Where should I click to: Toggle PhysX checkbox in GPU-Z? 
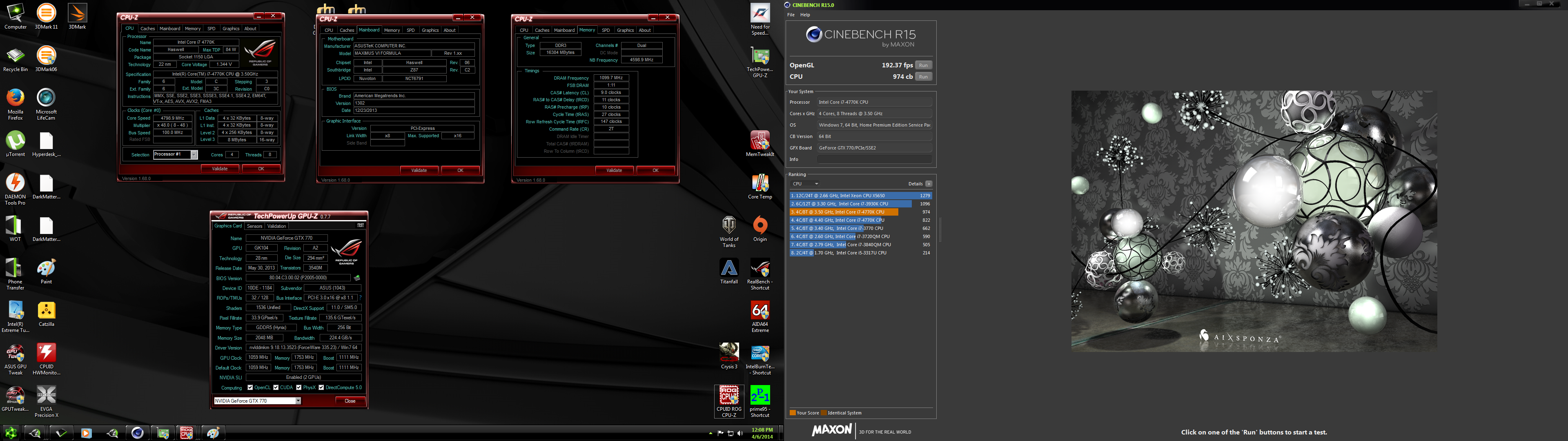[x=299, y=388]
